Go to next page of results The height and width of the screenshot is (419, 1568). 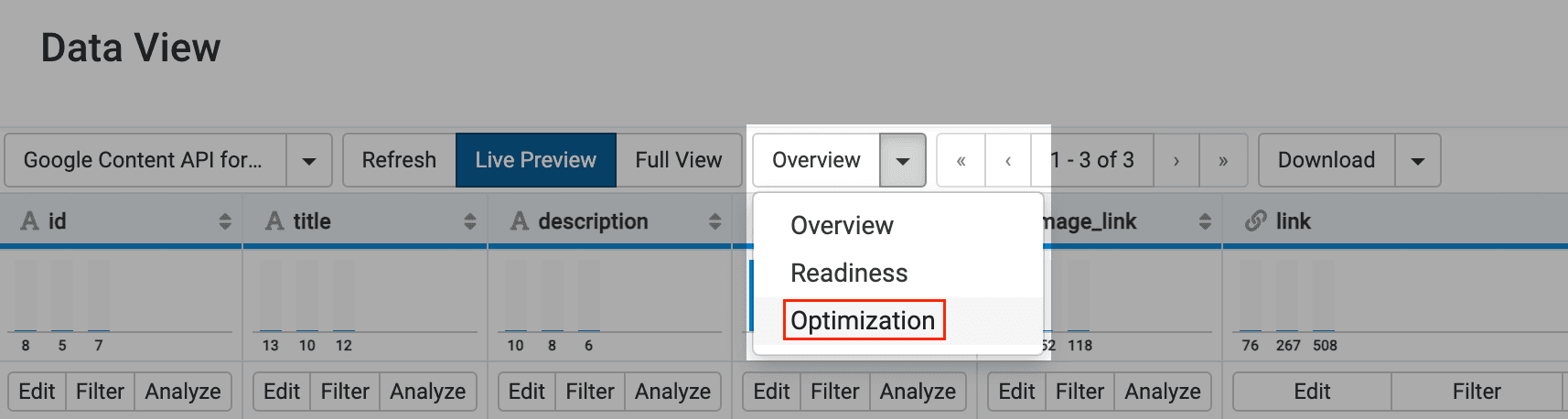coord(1176,161)
